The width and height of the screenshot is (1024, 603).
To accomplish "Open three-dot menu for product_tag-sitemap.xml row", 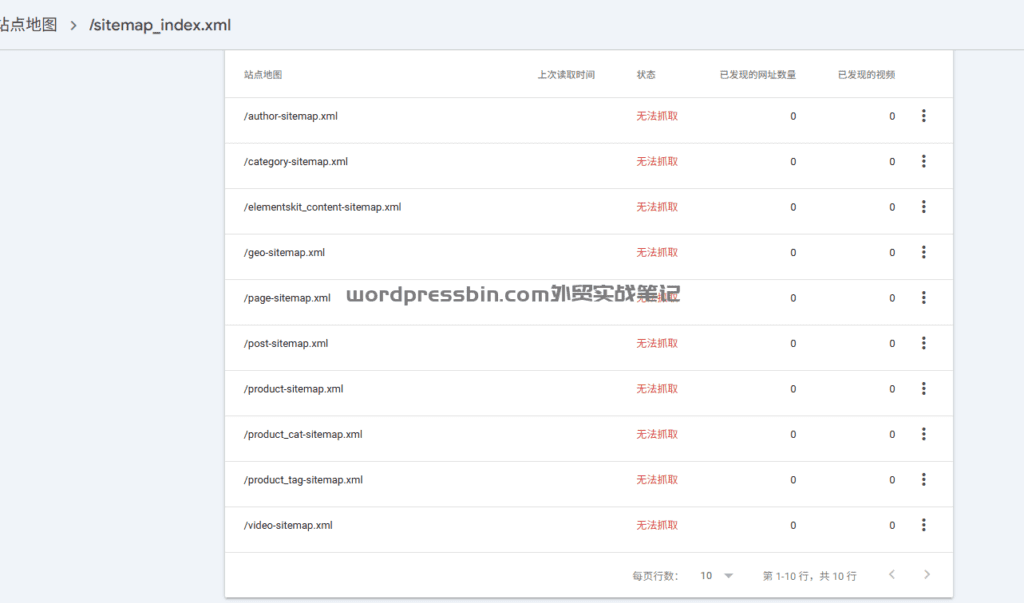I will tap(923, 480).
